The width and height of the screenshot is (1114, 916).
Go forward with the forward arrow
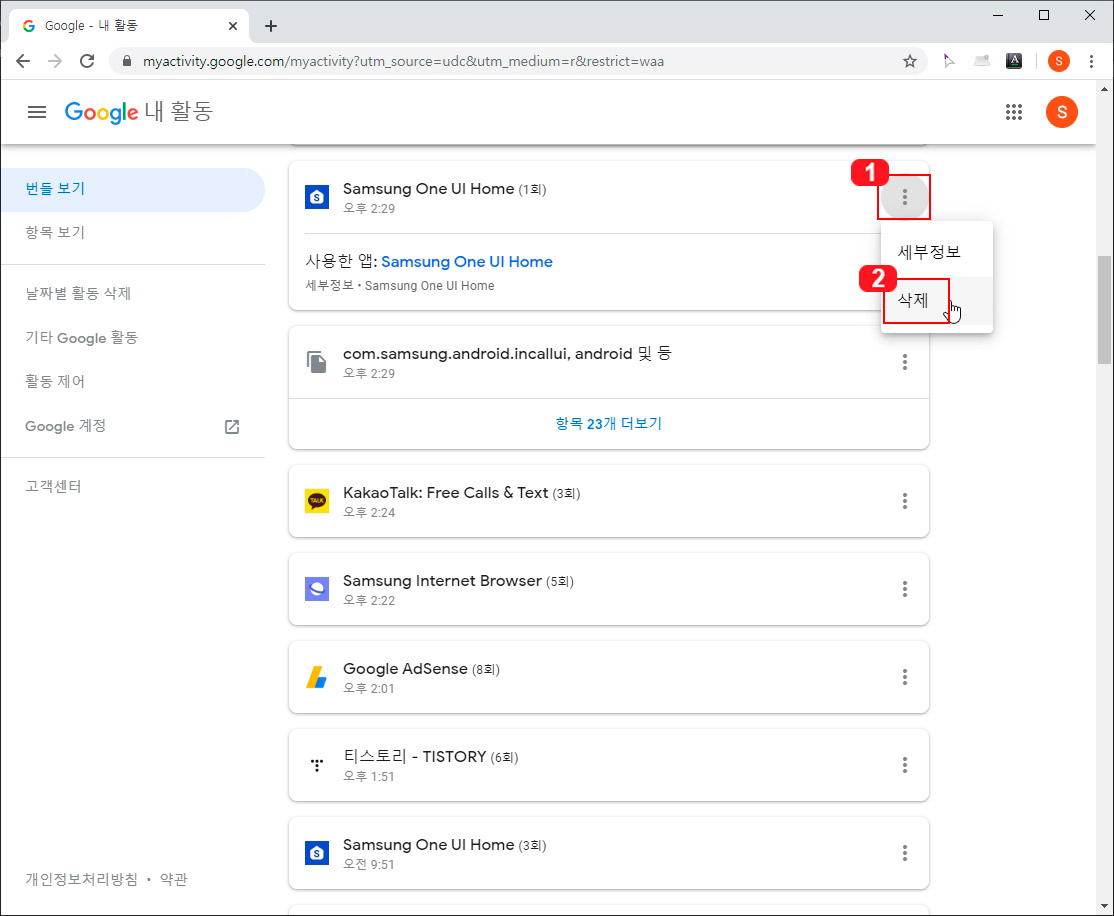[55, 61]
